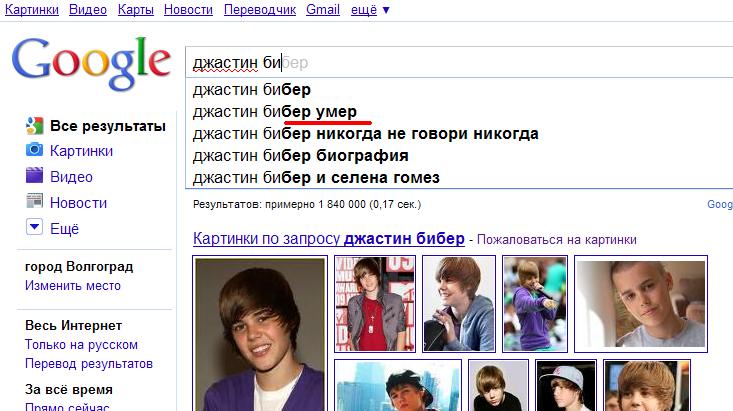Click город Волгоград location text

pos(79,267)
